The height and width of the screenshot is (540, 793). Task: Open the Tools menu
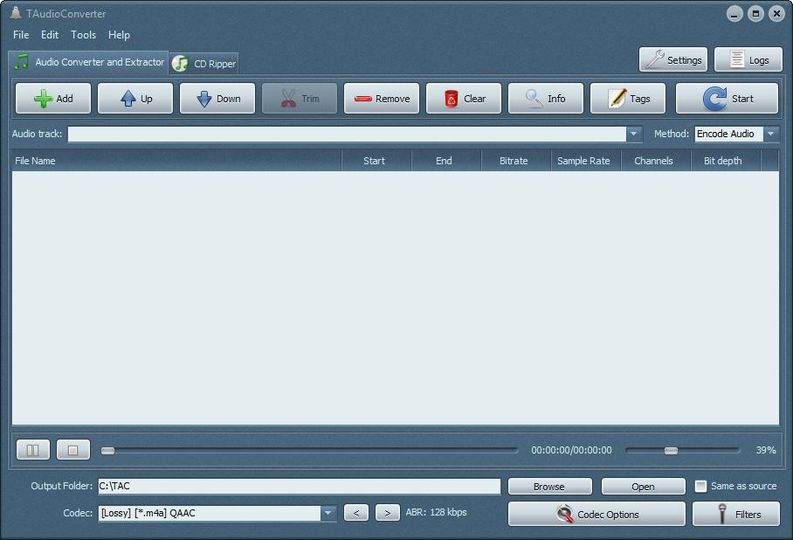coord(83,35)
